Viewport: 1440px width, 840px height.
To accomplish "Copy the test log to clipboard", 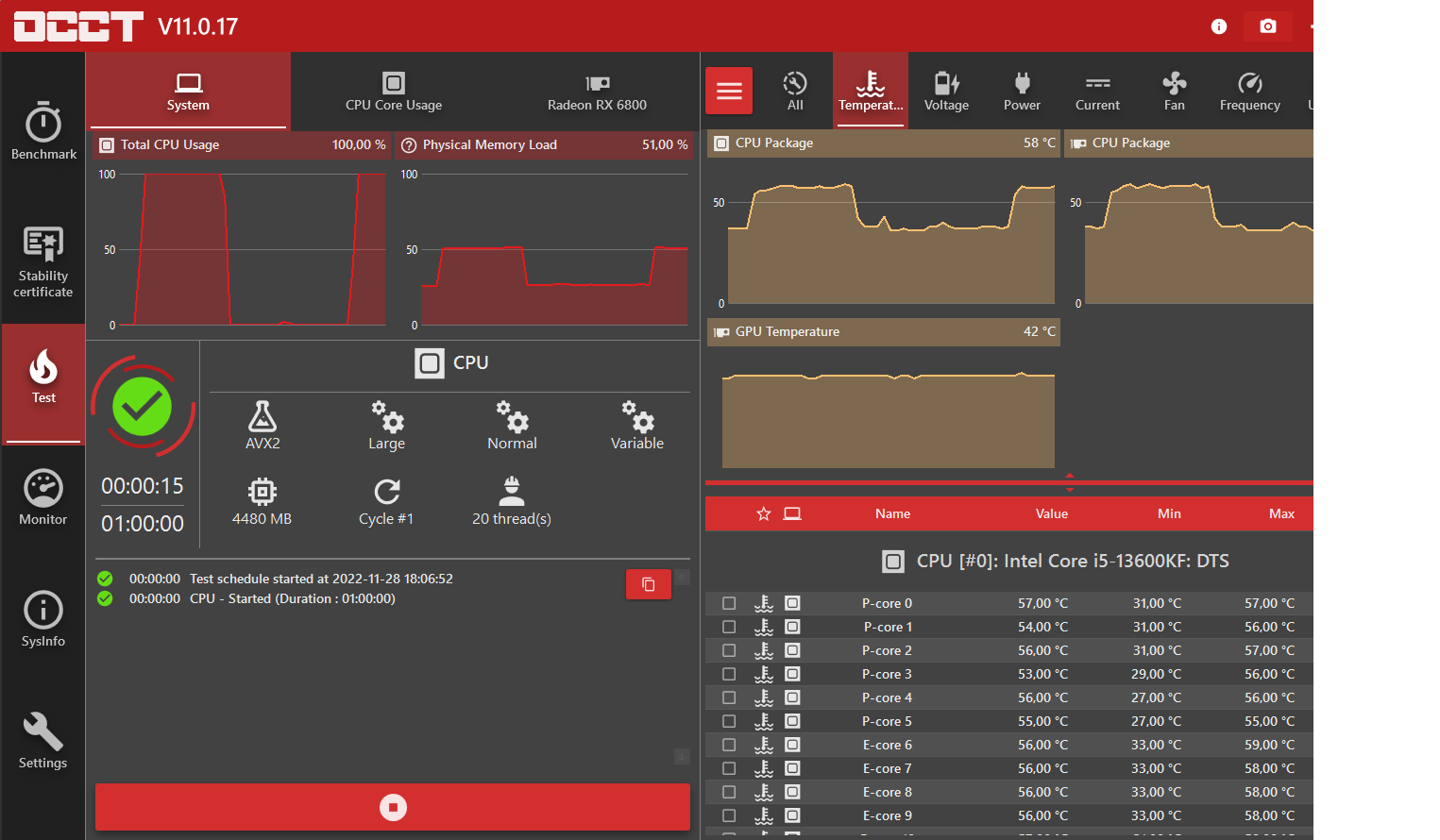I will pos(649,584).
